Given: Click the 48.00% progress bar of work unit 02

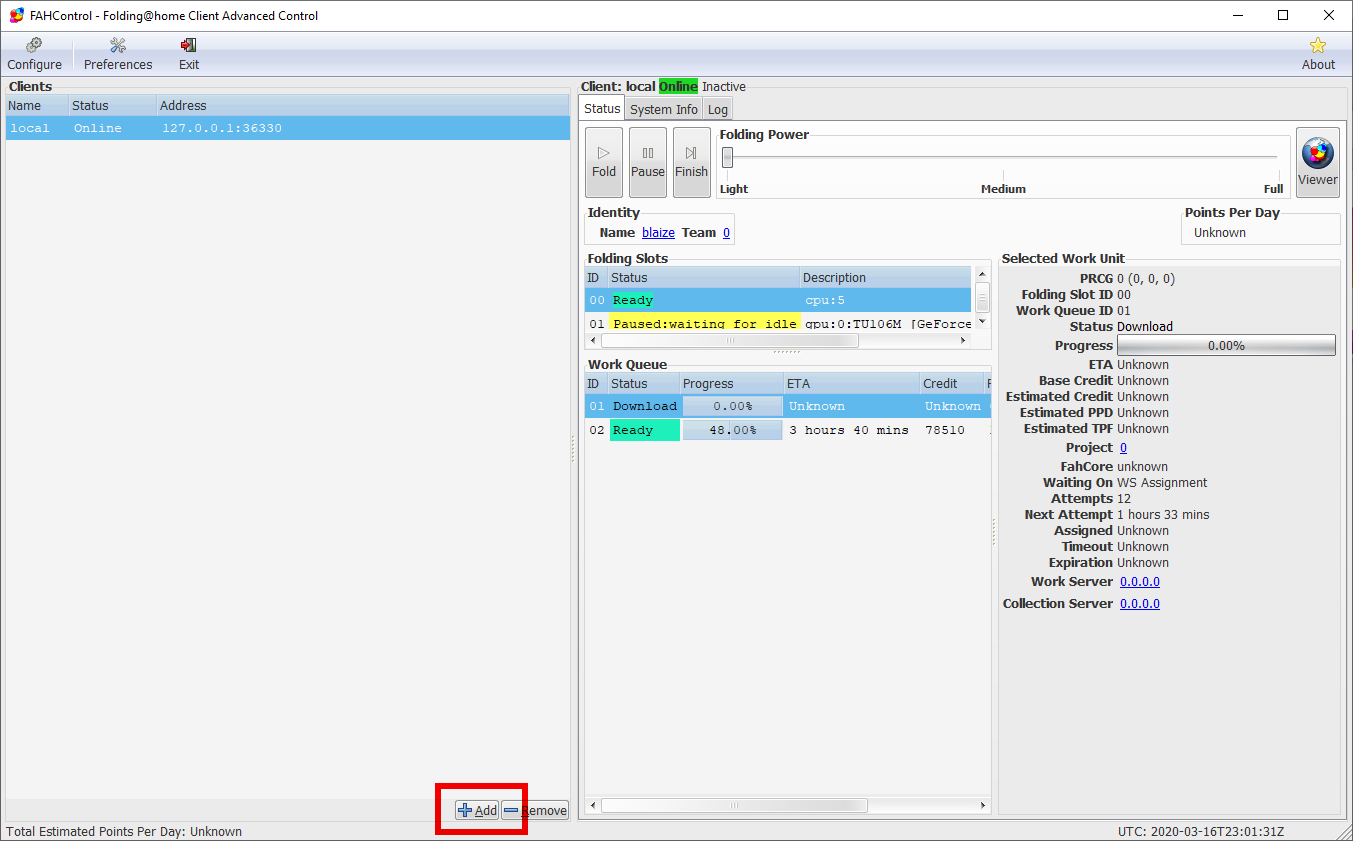Looking at the screenshot, I should (732, 430).
